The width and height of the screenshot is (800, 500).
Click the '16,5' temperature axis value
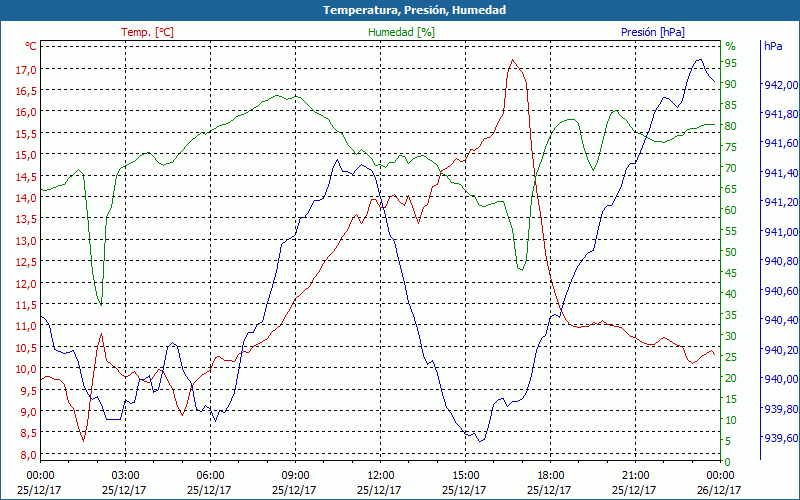click(x=27, y=91)
